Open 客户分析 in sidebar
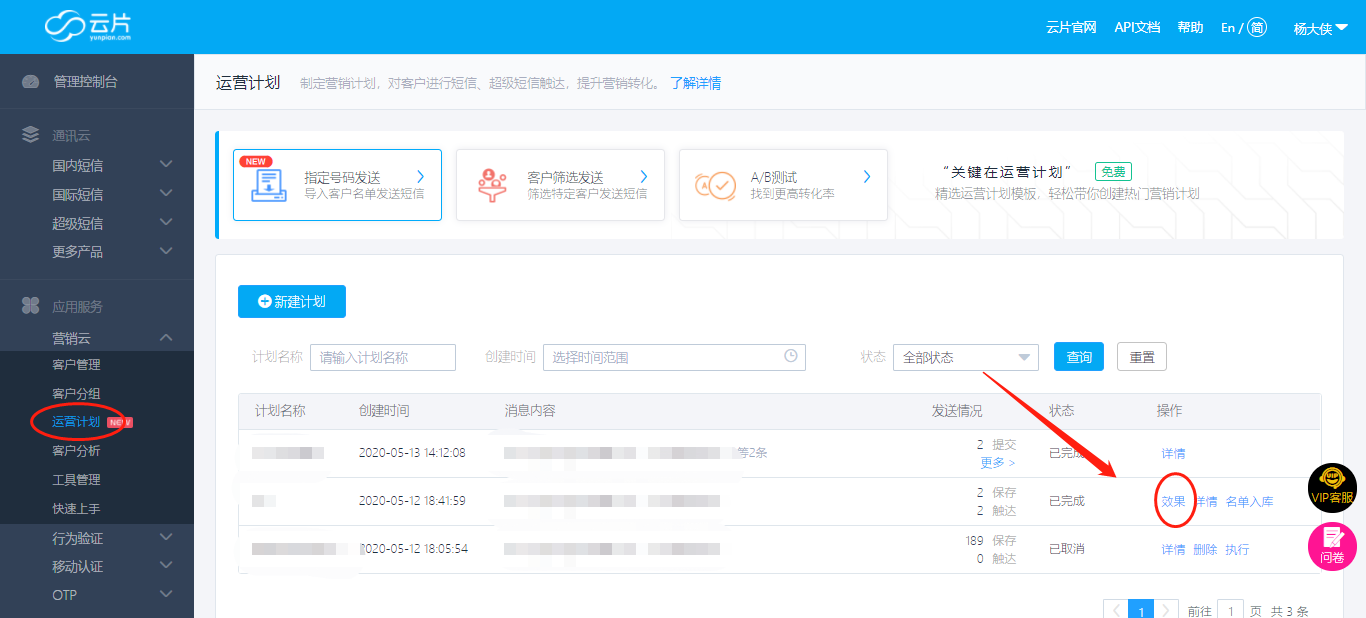Viewport: 1366px width, 618px height. click(76, 451)
